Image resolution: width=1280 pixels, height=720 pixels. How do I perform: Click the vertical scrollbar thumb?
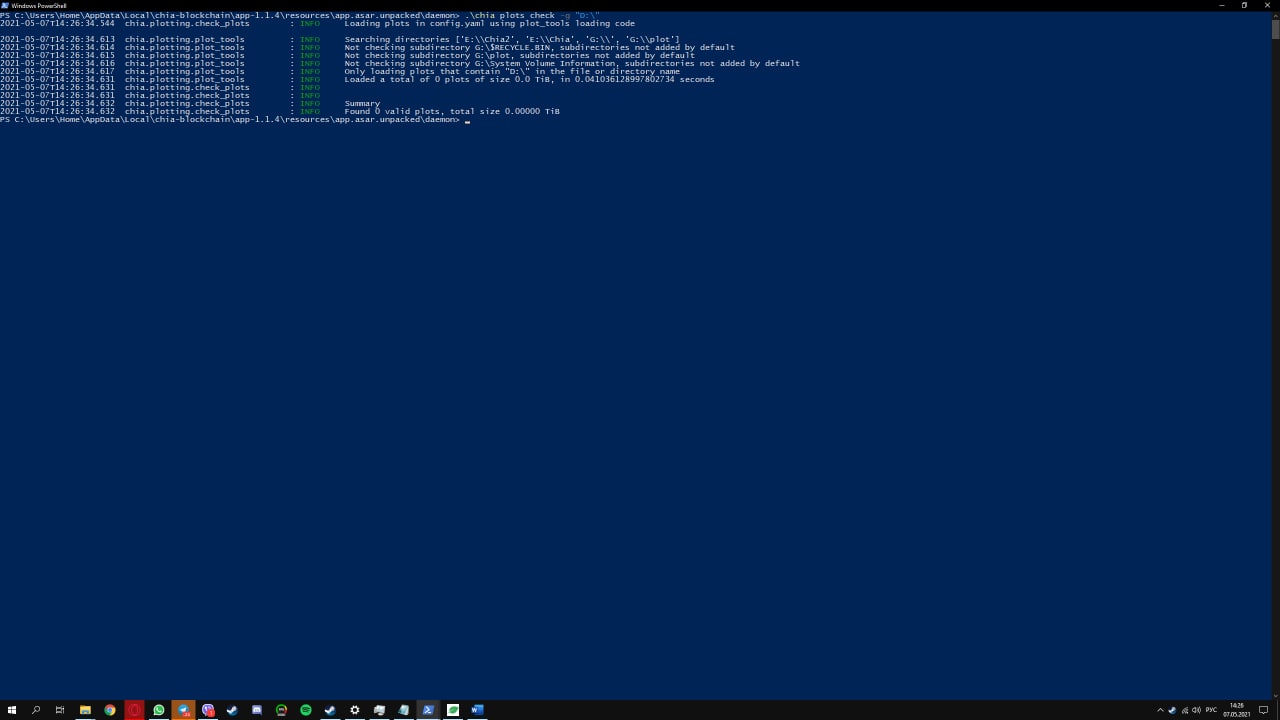1275,28
